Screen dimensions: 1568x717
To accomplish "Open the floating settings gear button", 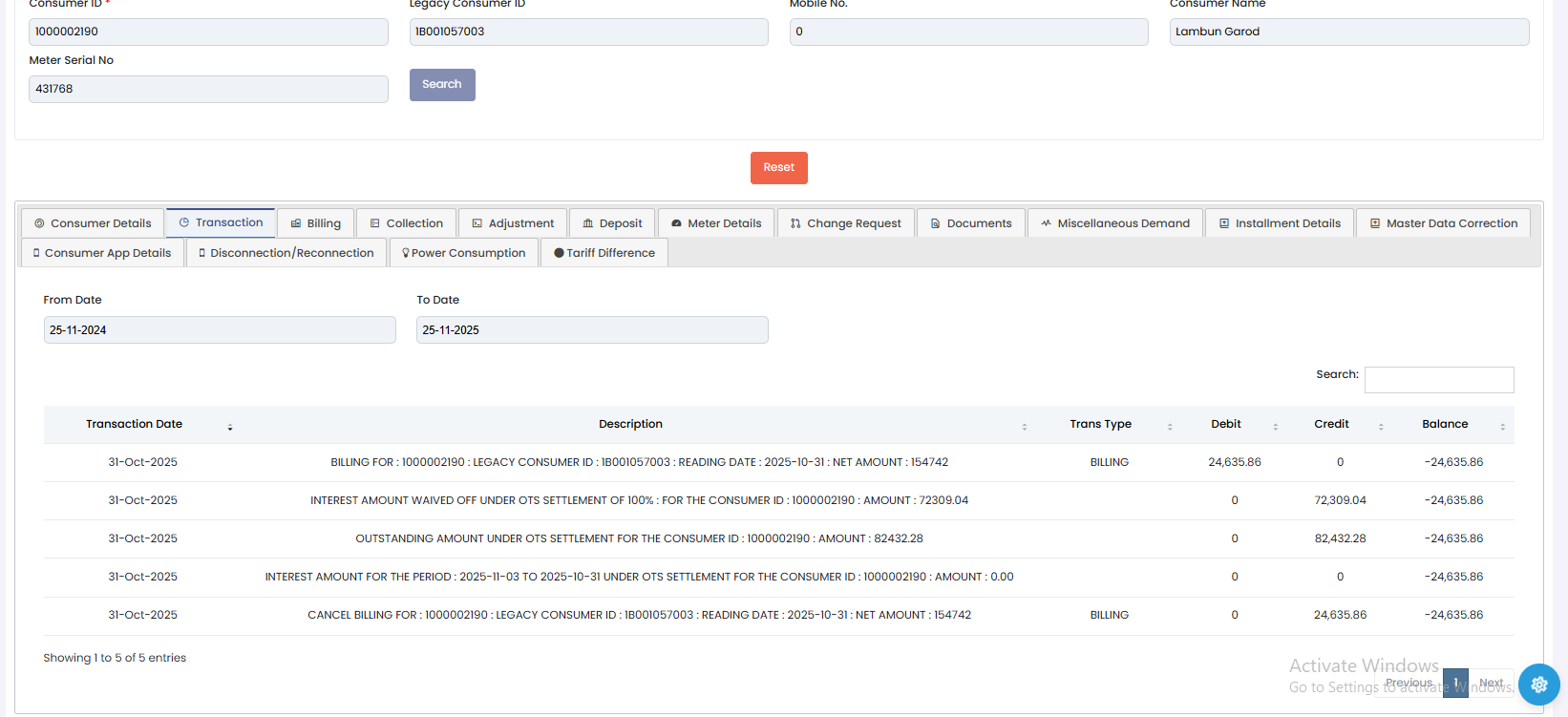I will tap(1538, 684).
